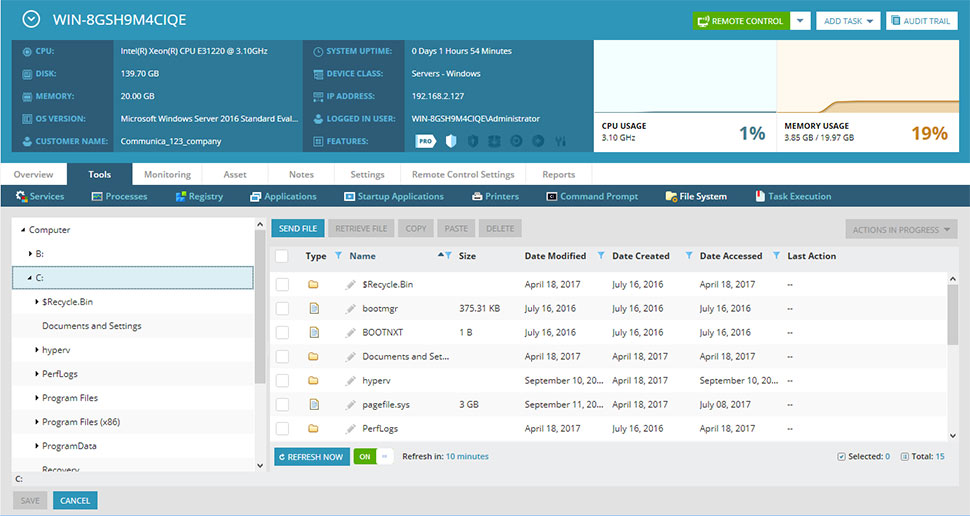
Task: Click the 10 minutes refresh link
Action: click(467, 457)
